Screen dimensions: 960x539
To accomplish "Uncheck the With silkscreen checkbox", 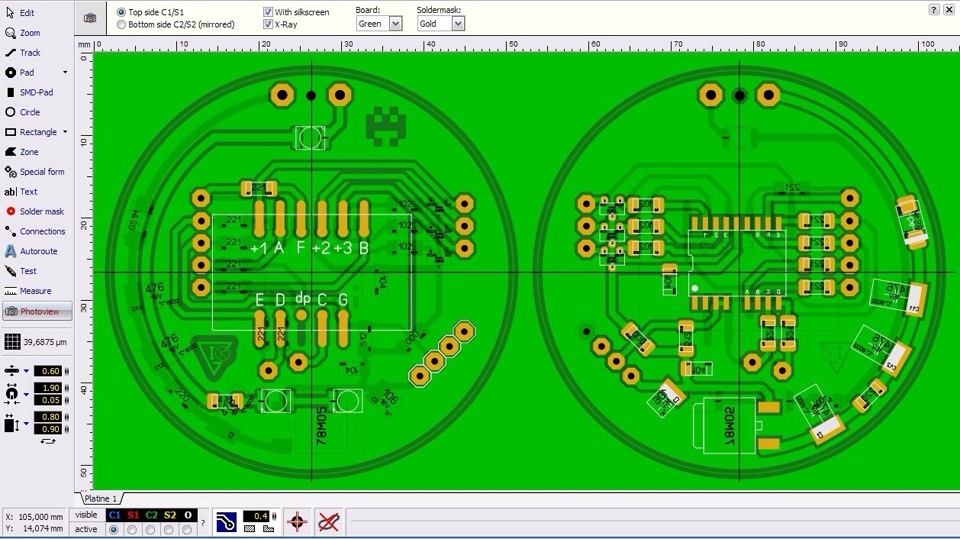I will 268,12.
